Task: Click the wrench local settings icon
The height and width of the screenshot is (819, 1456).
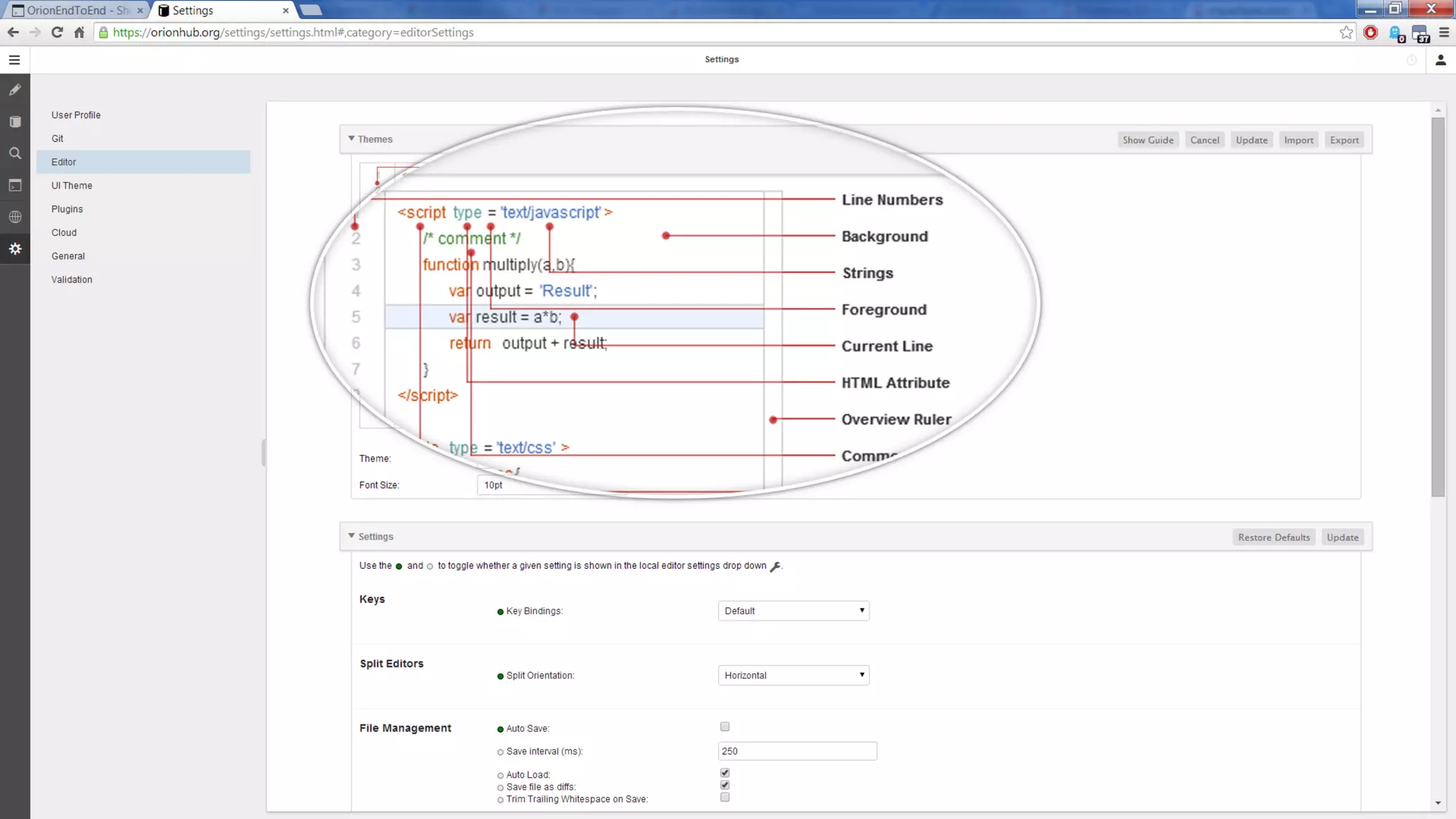Action: click(775, 567)
